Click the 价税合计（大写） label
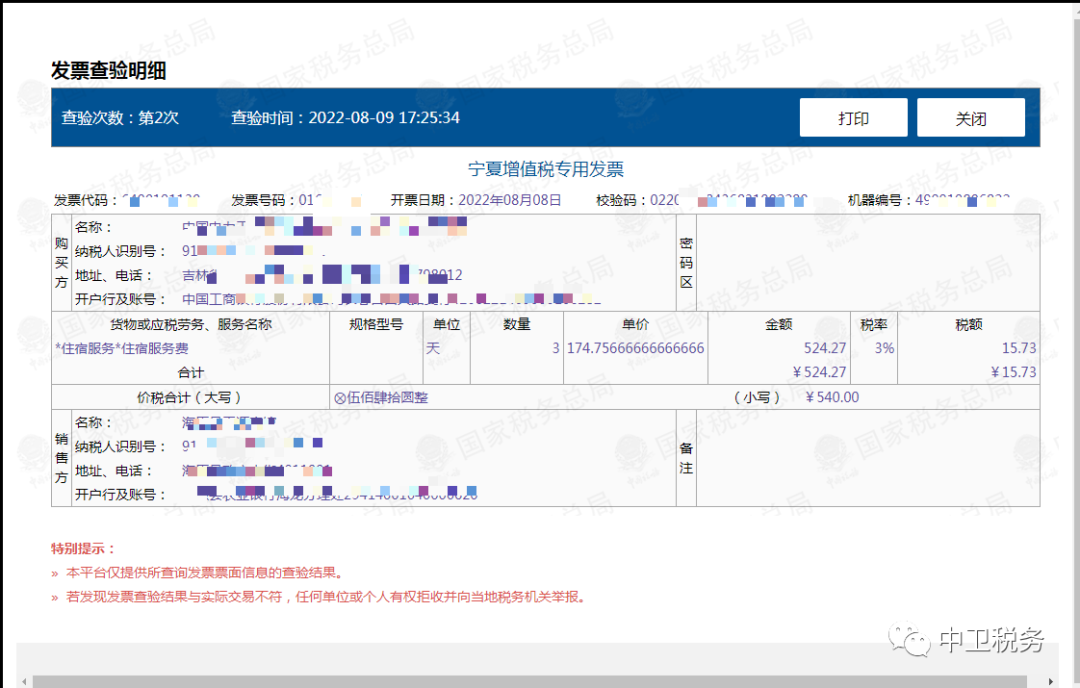 [x=189, y=397]
